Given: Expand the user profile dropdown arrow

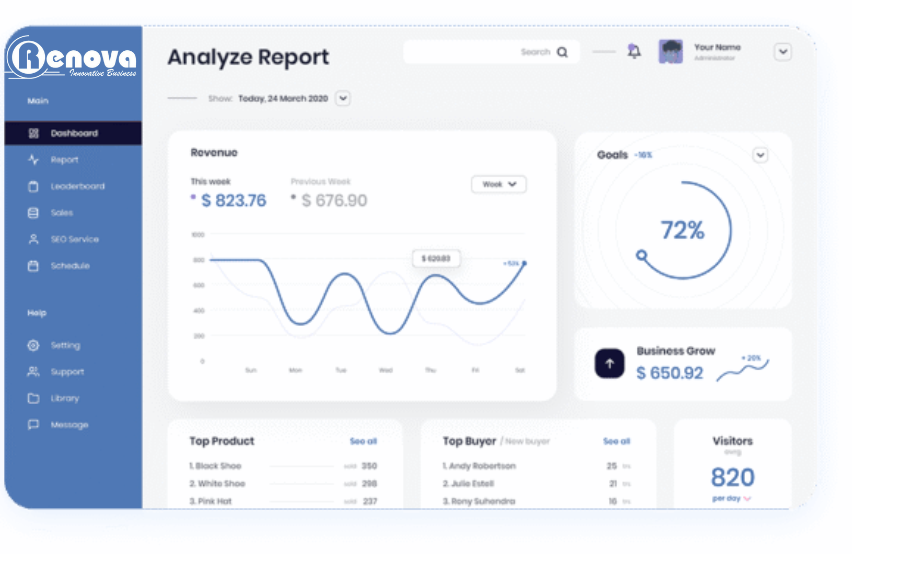Looking at the screenshot, I should tap(783, 52).
